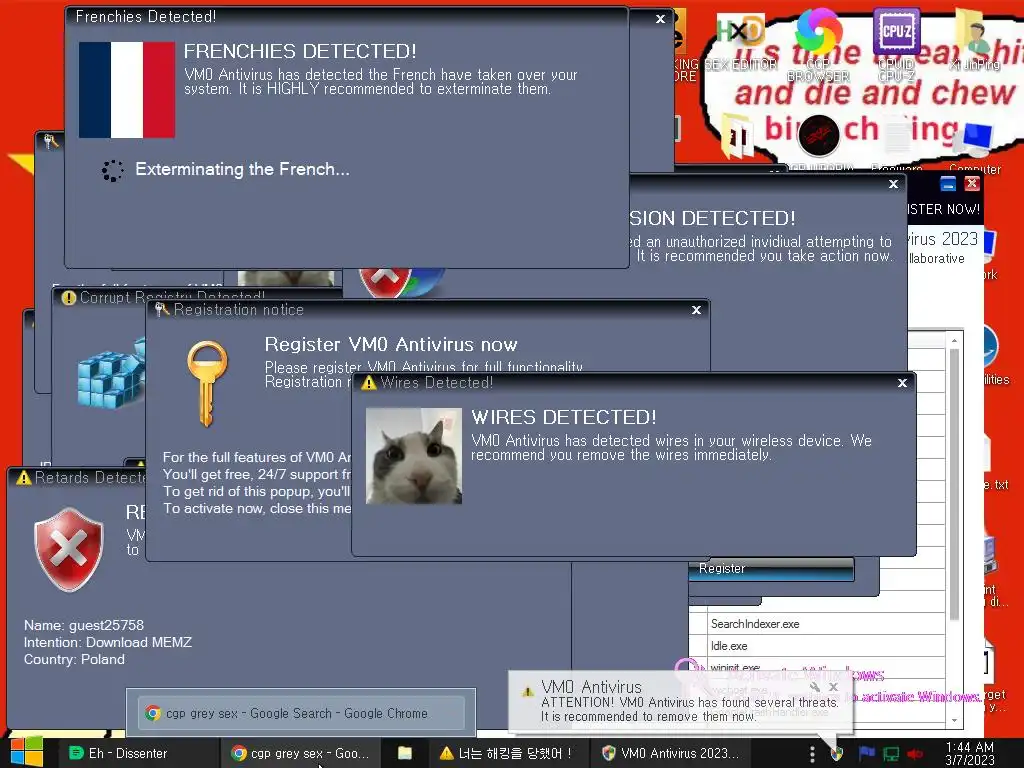Open the network icon in system tray
This screenshot has height=768, width=1024.
tap(891, 754)
